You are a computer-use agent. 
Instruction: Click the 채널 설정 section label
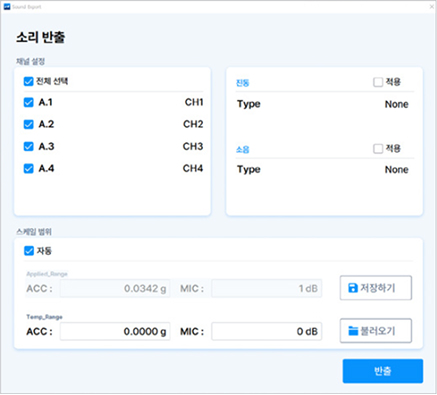(30, 61)
